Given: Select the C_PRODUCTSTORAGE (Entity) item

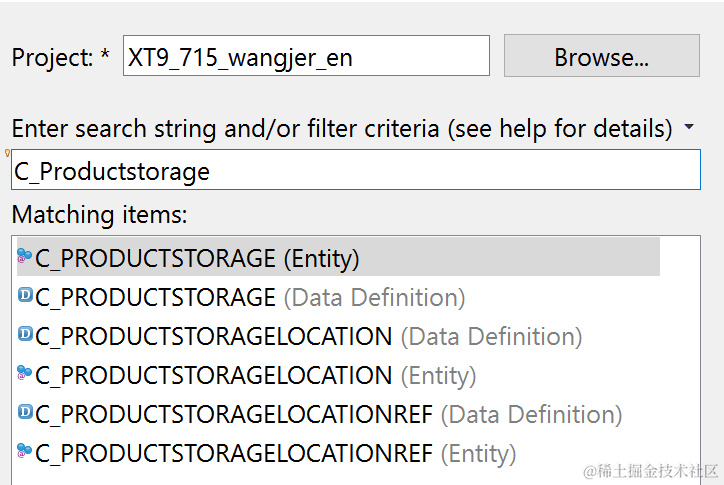Looking at the screenshot, I should 197,258.
